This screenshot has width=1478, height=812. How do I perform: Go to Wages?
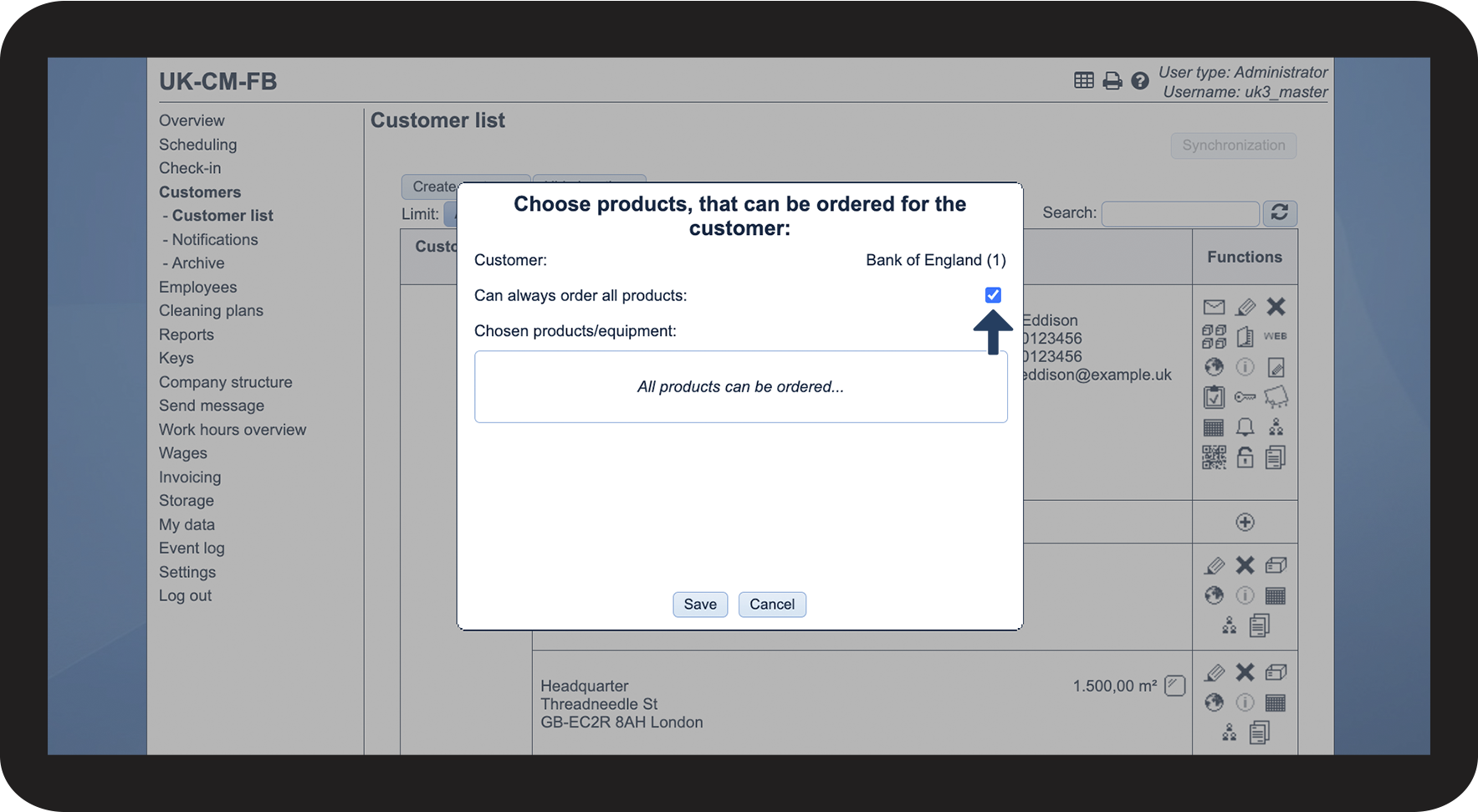tap(183, 453)
